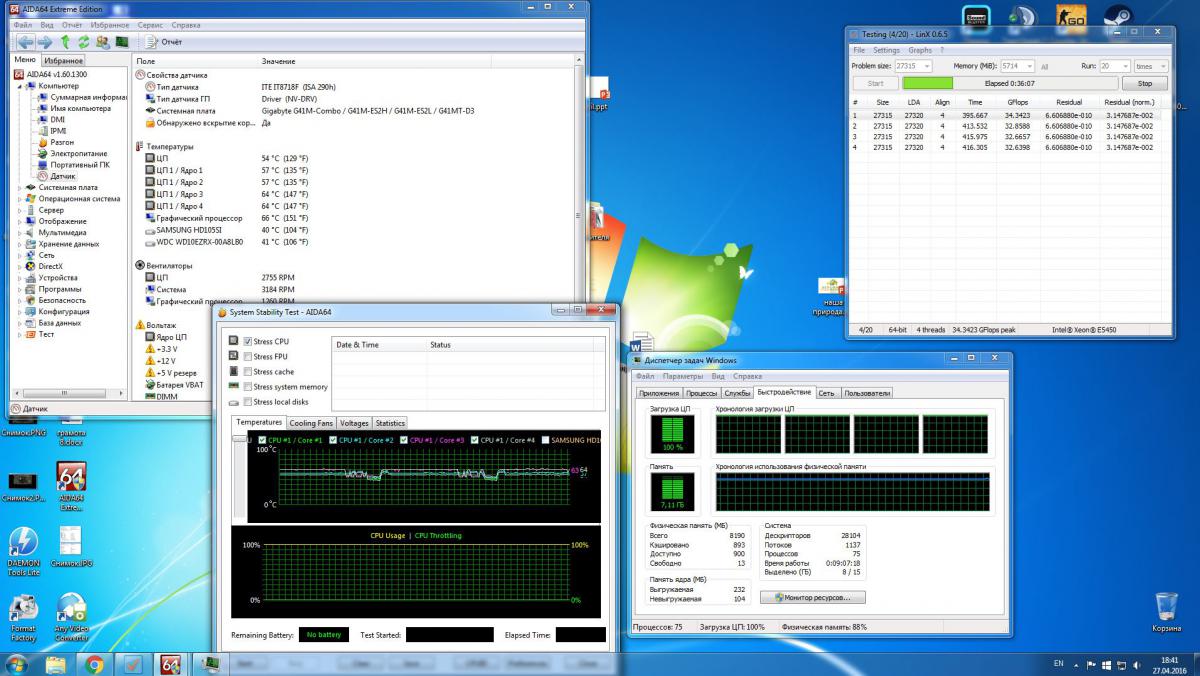Click the green up arrow toolbar icon
Viewport: 1200px width, 676px height.
point(66,42)
